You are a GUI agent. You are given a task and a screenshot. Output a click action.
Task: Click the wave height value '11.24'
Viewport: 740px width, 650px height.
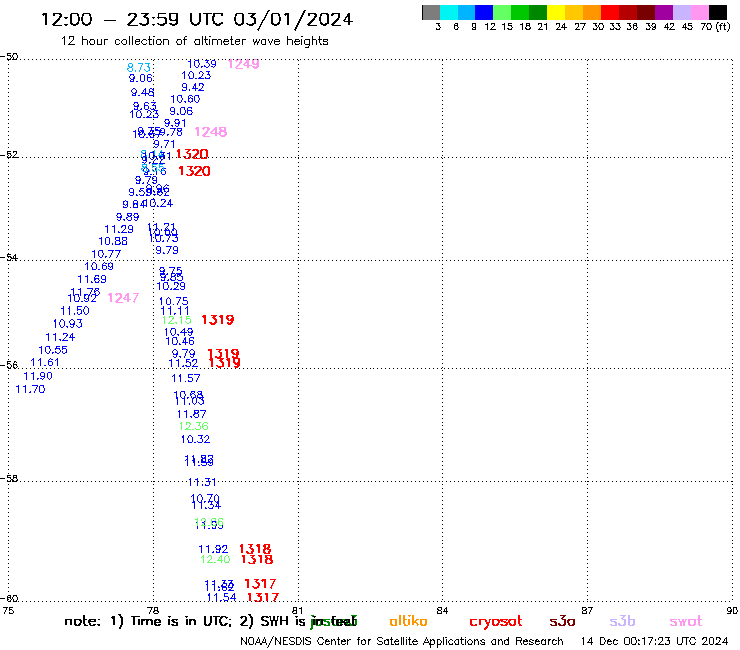click(x=60, y=338)
